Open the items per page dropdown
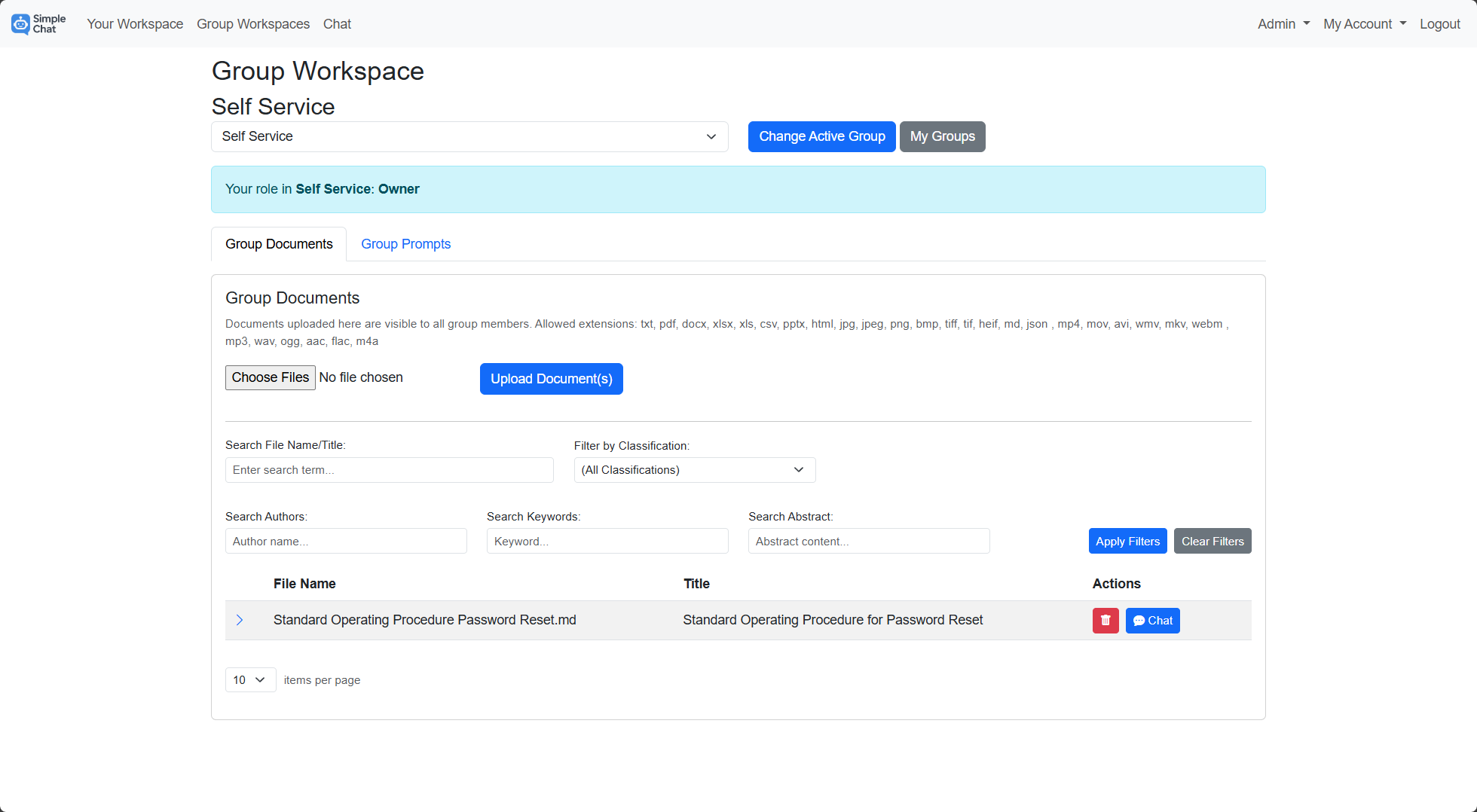1477x812 pixels. point(249,679)
